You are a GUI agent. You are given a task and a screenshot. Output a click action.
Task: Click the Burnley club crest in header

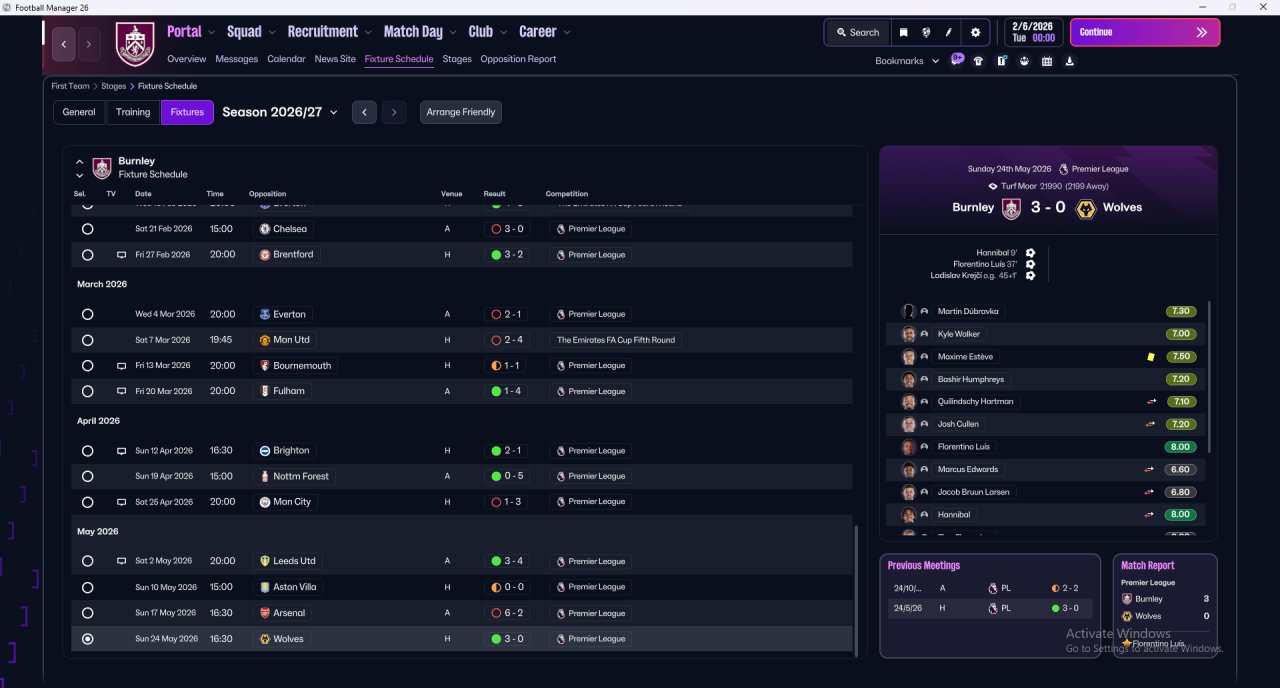[x=135, y=44]
